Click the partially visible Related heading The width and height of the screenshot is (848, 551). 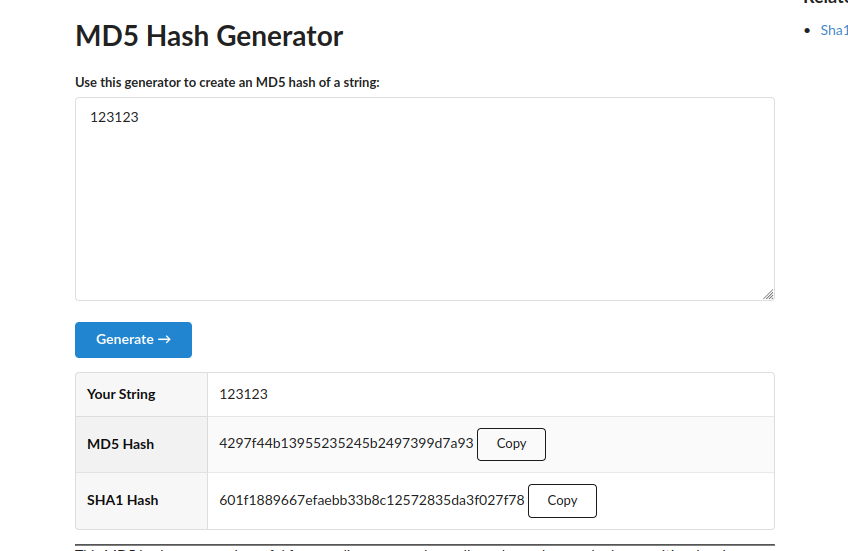(825, 2)
